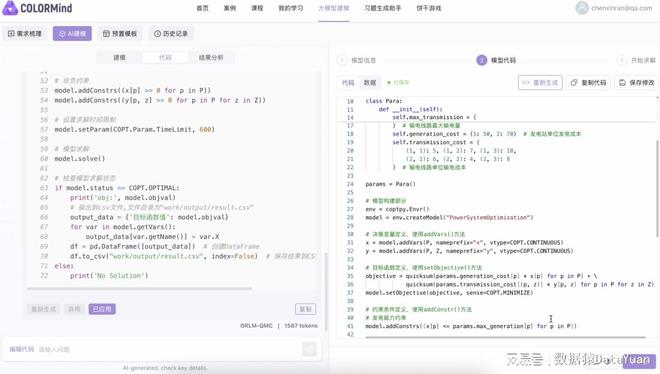Image resolution: width=660 pixels, height=374 pixels.
Task: Click the purple 已应用 button
Action: point(102,309)
